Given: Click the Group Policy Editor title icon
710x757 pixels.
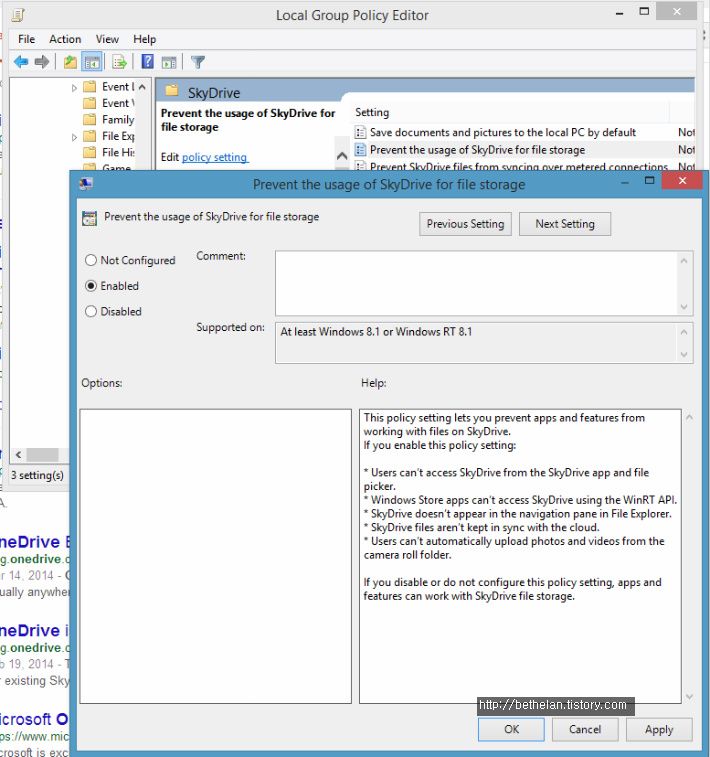Looking at the screenshot, I should 18,15.
